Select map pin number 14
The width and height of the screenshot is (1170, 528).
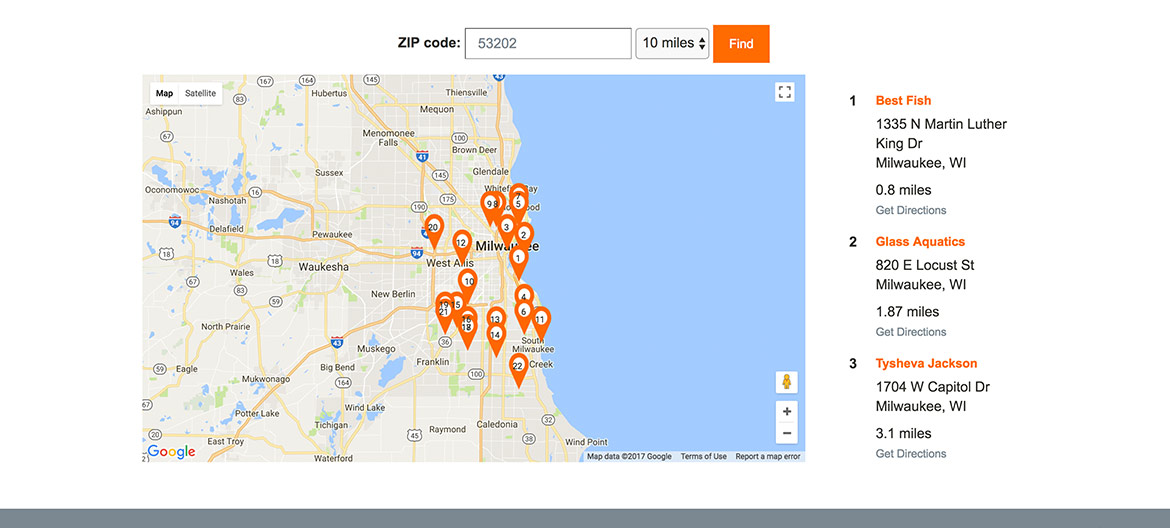tap(495, 337)
